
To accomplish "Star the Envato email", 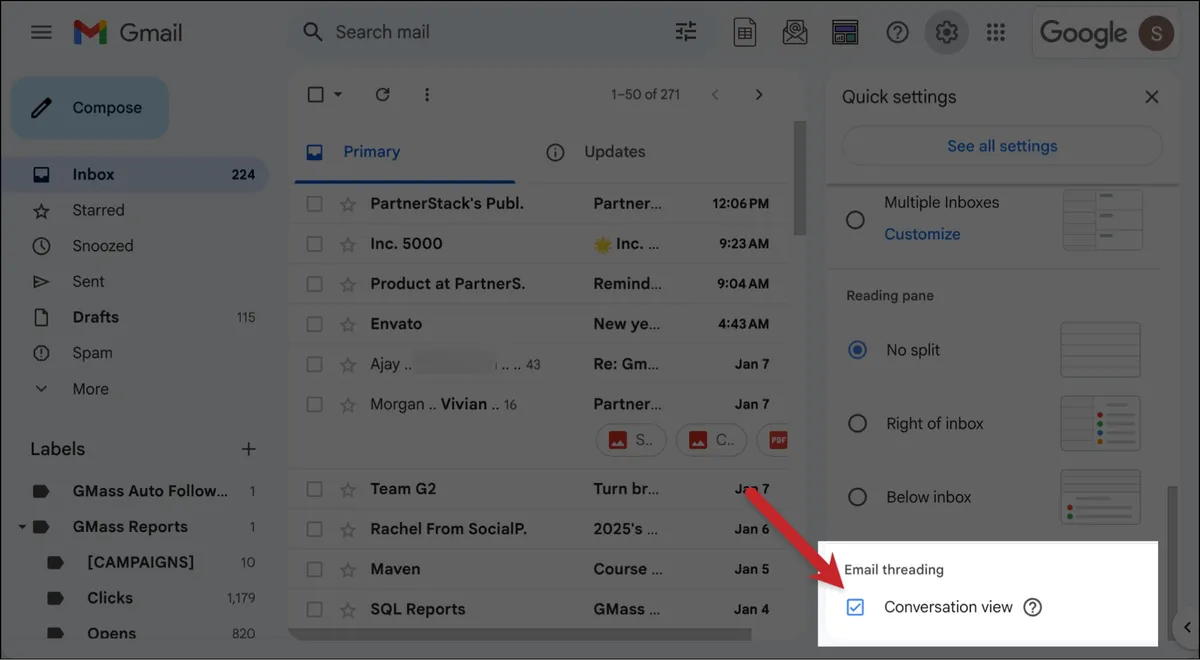I will pos(347,324).
